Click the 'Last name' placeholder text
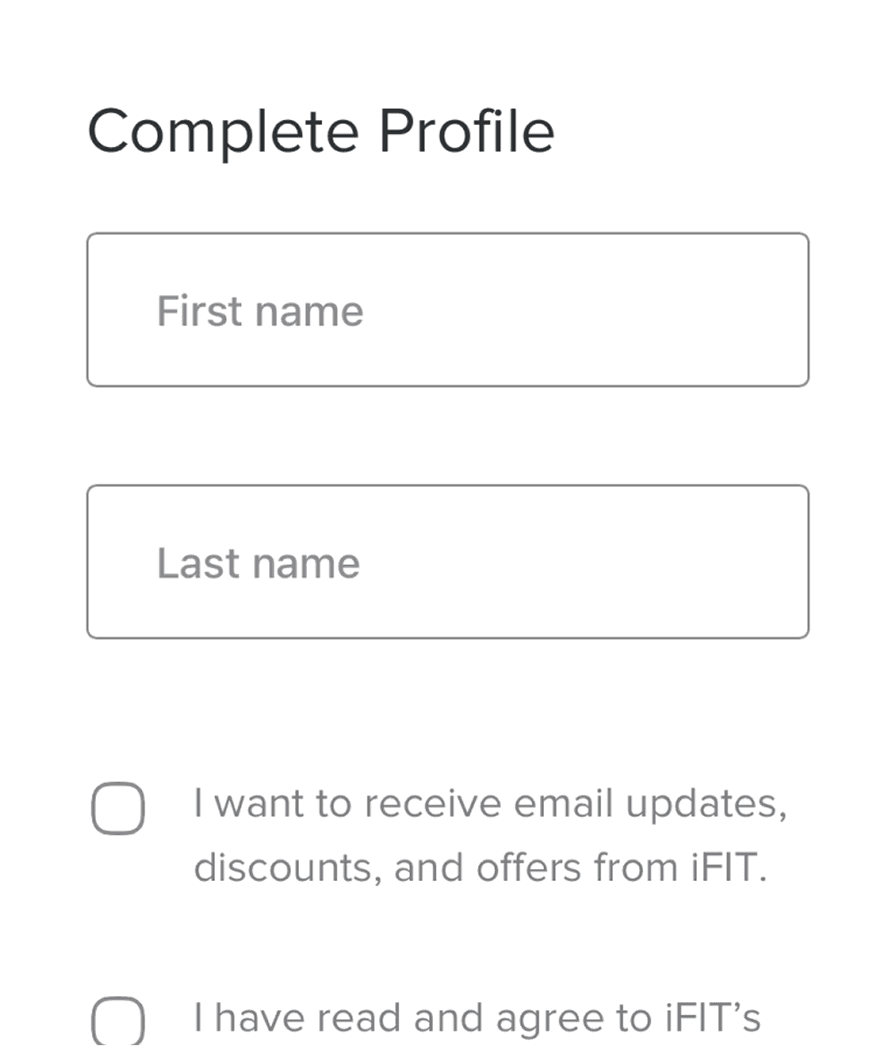Viewport: 896px width, 1046px height. pos(258,563)
